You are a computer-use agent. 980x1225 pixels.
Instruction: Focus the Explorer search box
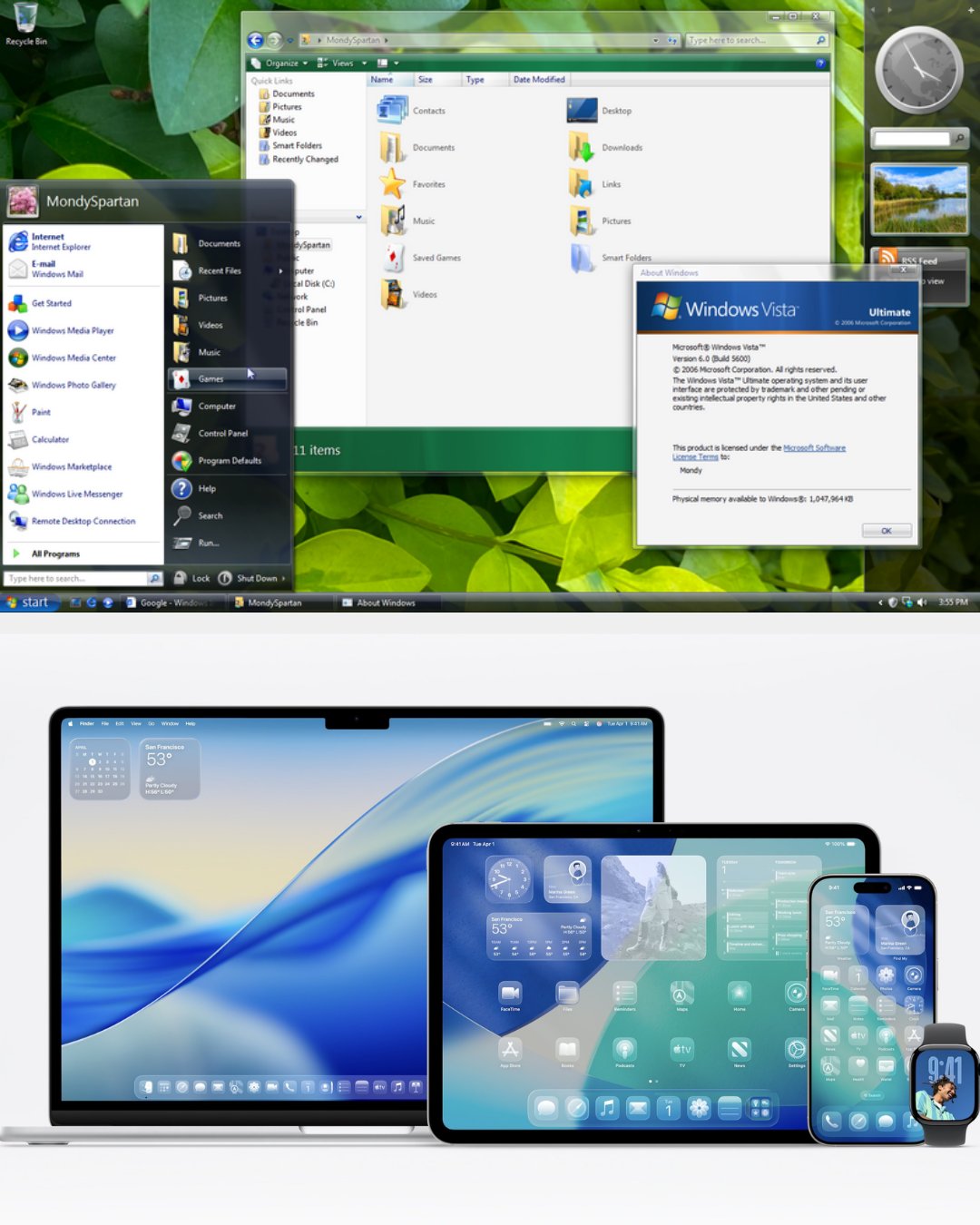(x=757, y=40)
